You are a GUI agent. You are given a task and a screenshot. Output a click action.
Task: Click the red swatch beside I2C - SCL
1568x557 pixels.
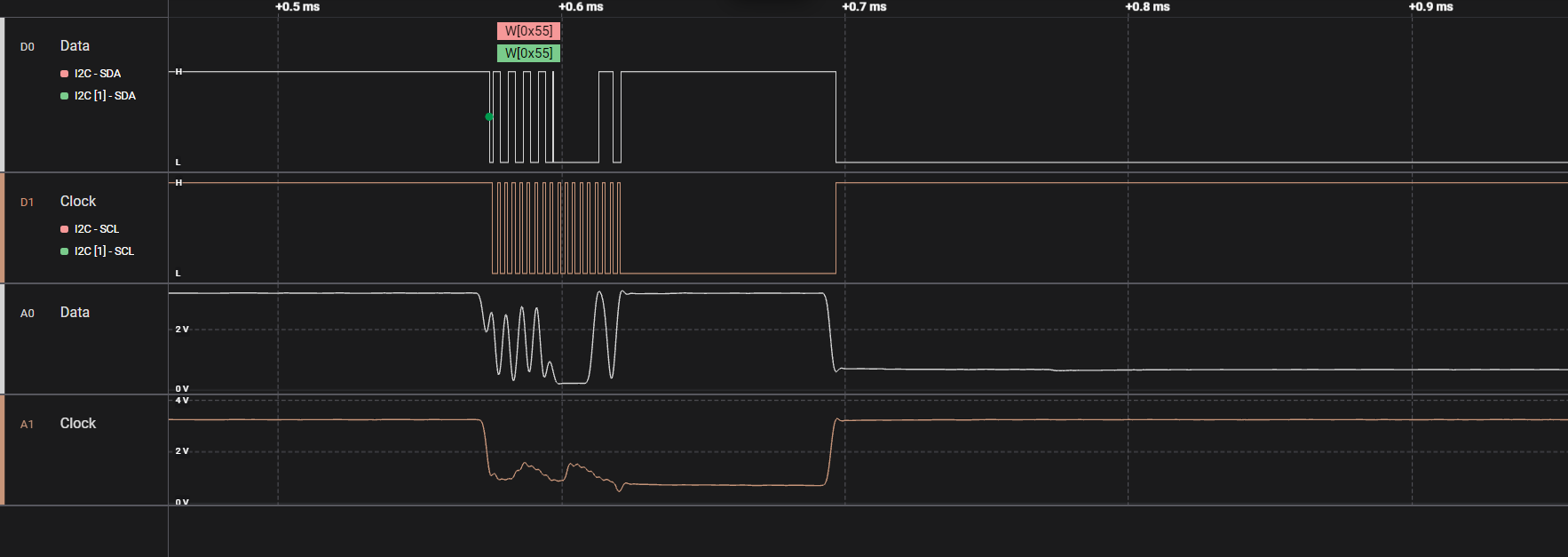[64, 229]
